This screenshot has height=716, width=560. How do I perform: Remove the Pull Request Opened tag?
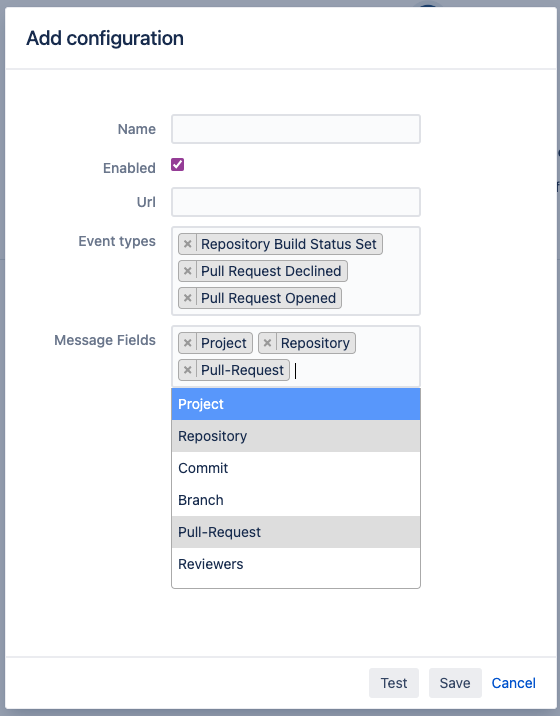[187, 298]
